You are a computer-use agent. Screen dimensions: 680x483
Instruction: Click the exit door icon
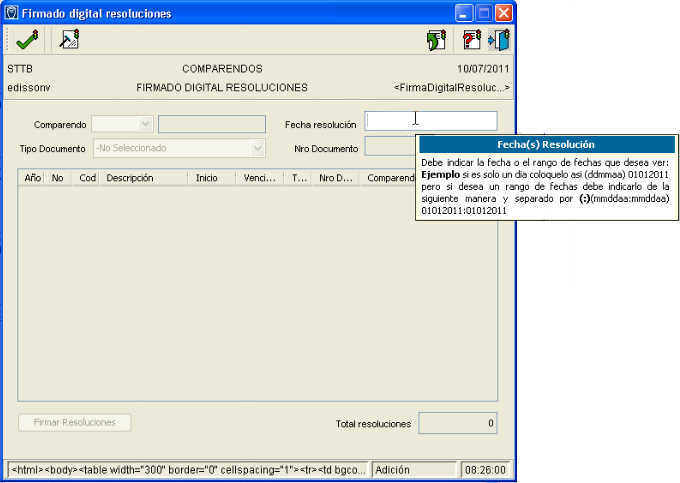point(499,40)
